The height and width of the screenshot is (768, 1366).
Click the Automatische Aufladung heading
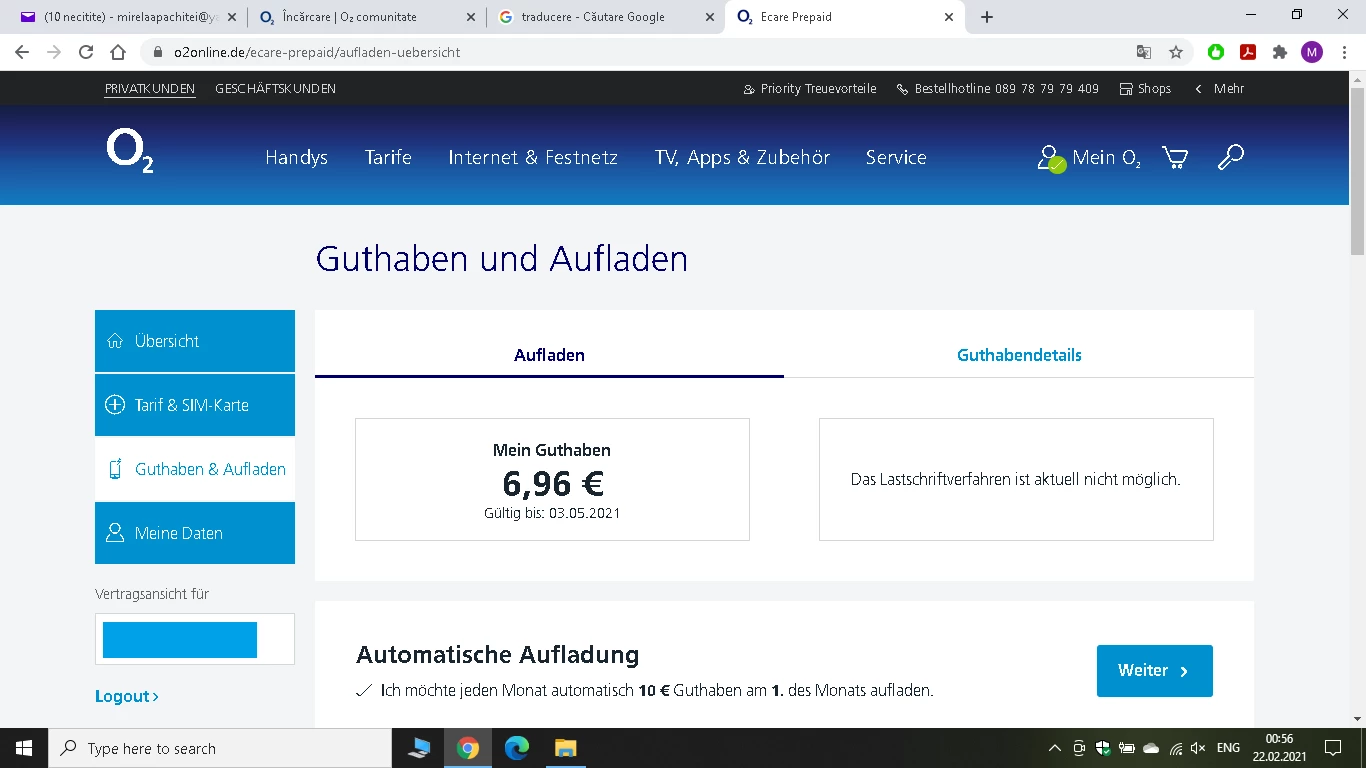[497, 655]
